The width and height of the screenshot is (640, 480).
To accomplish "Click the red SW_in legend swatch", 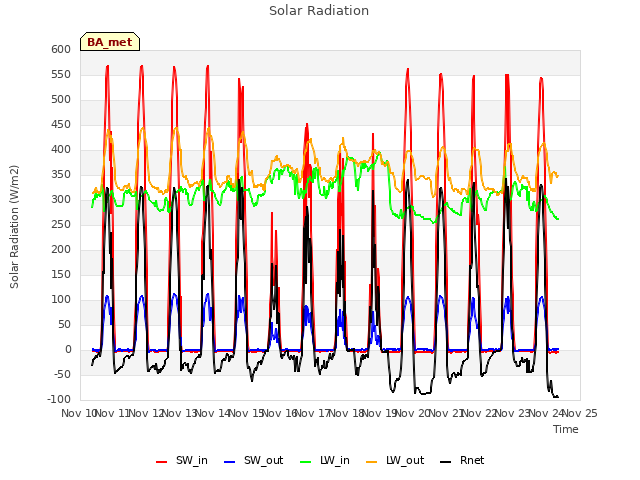I will [x=162, y=462].
